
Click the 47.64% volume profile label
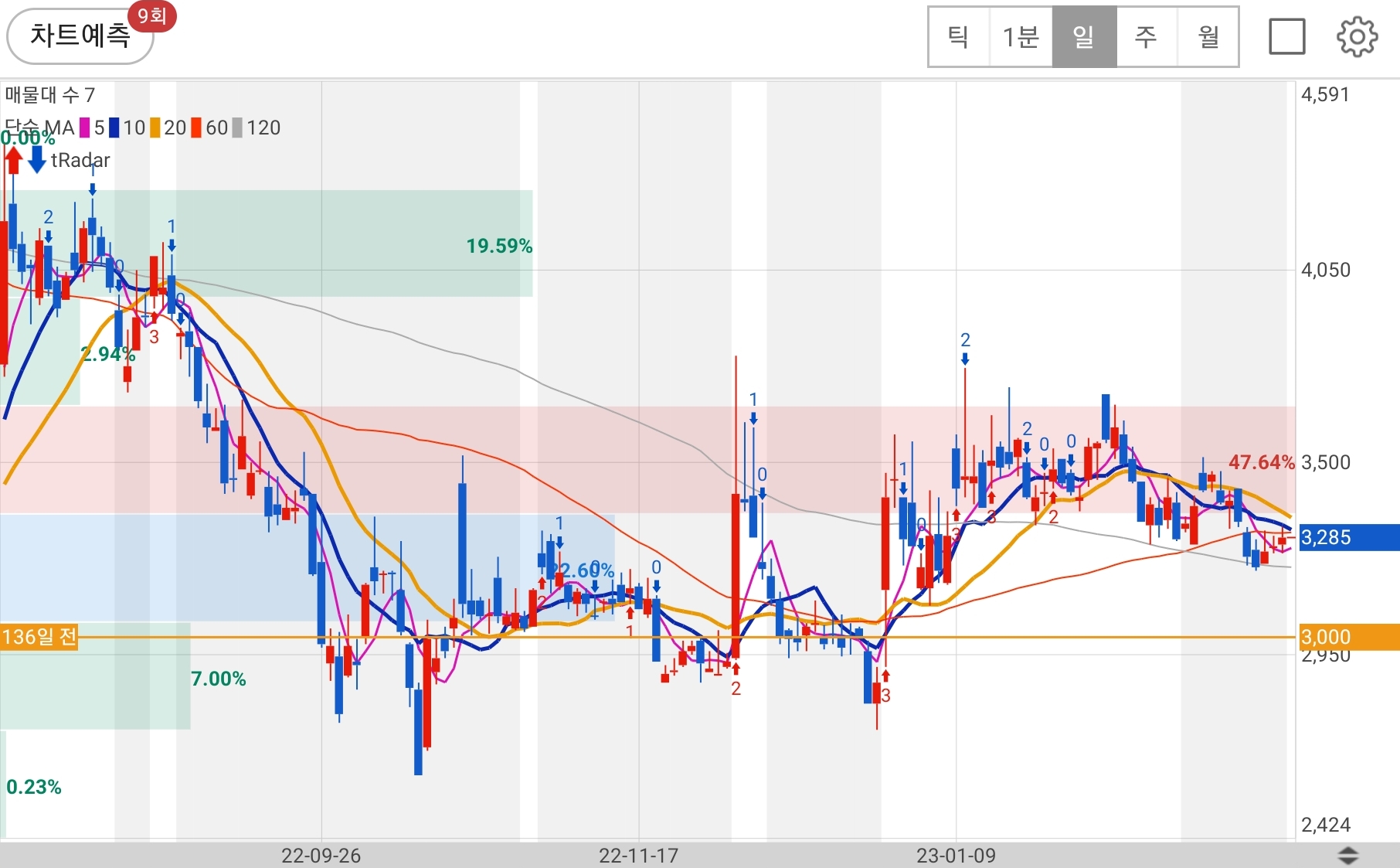1261,462
